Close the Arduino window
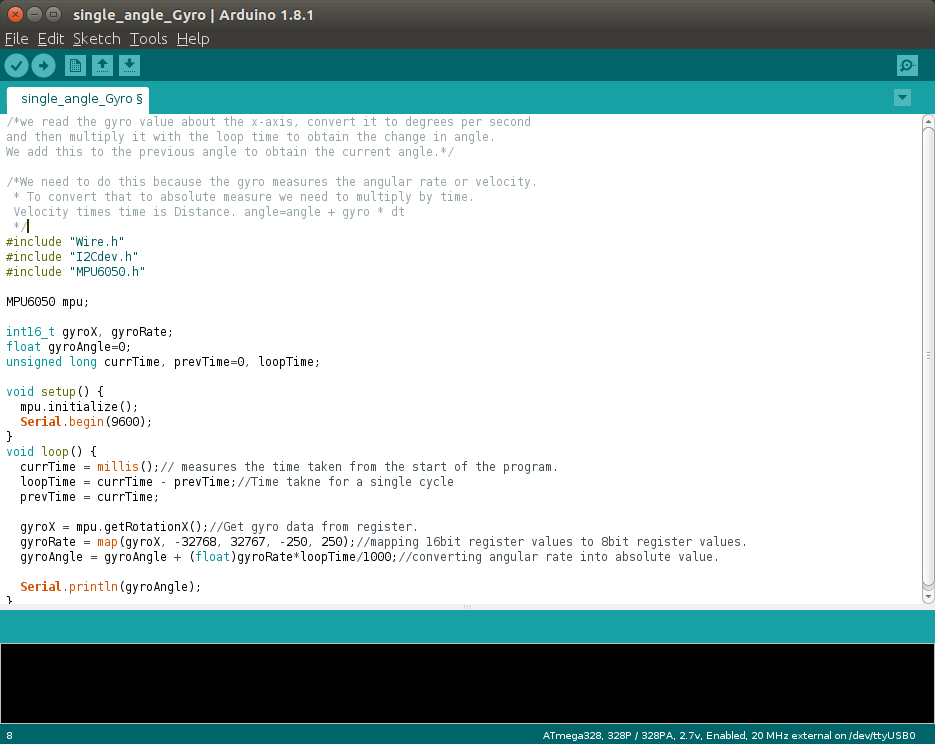The width and height of the screenshot is (935, 744). [16, 14]
